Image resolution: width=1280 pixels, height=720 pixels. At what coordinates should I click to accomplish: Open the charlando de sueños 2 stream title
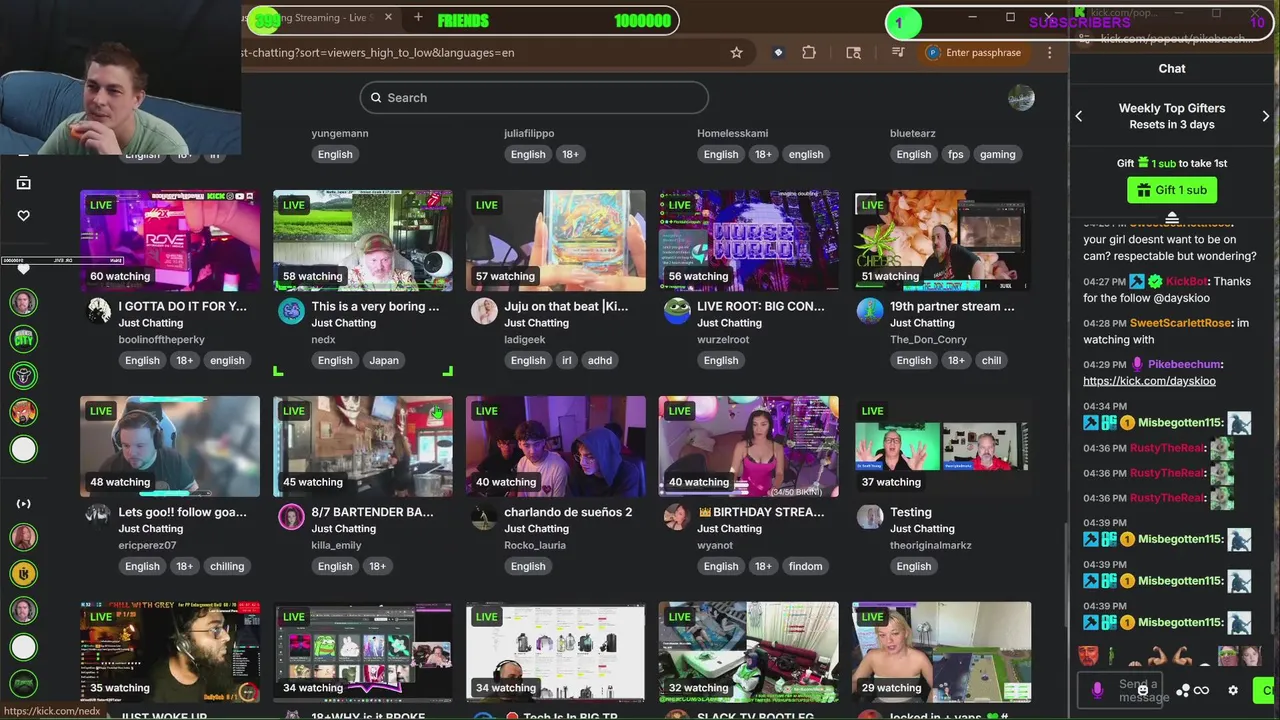(x=568, y=512)
